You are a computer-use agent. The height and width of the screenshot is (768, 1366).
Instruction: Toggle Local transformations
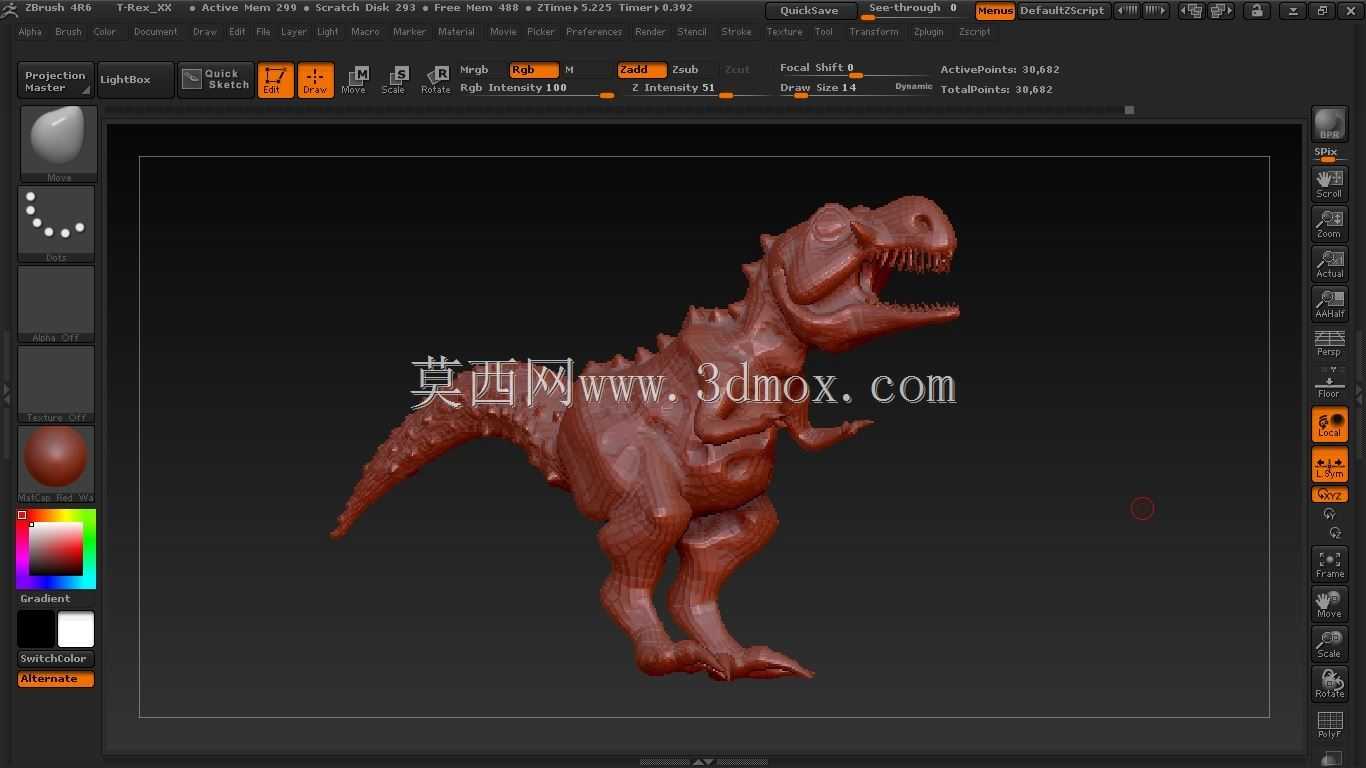1330,424
